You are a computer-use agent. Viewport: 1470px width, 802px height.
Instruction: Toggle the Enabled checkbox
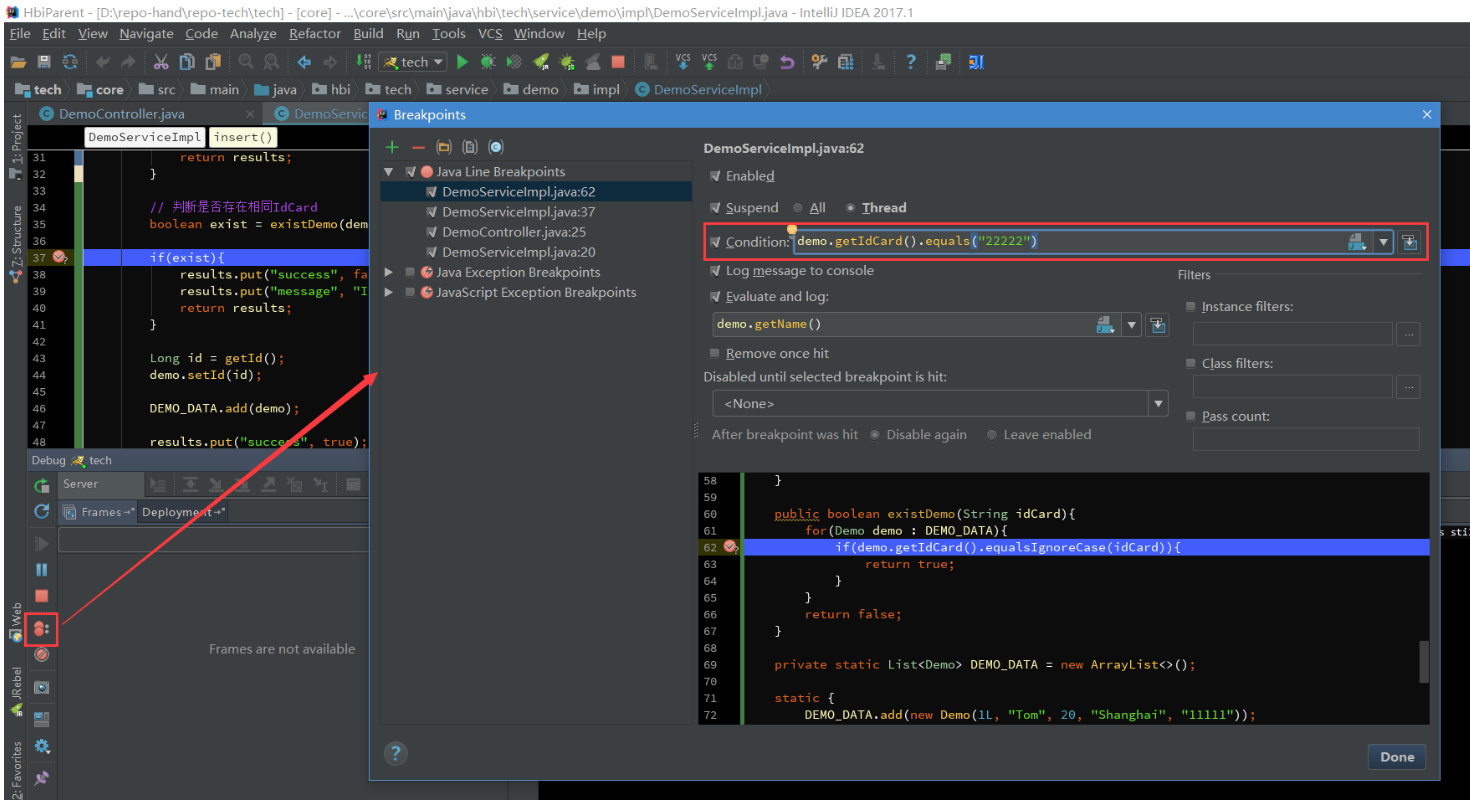tap(715, 176)
